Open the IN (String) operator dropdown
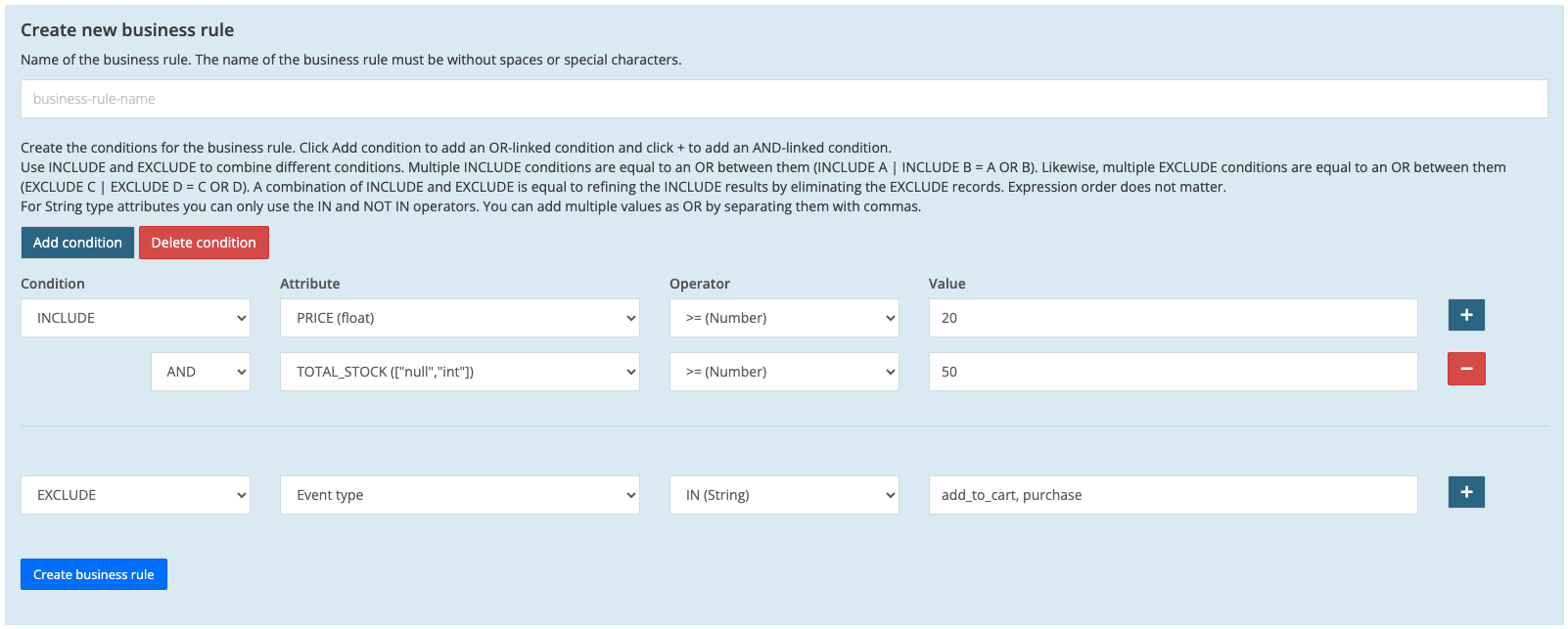Viewport: 1568px width, 629px height. (x=783, y=495)
